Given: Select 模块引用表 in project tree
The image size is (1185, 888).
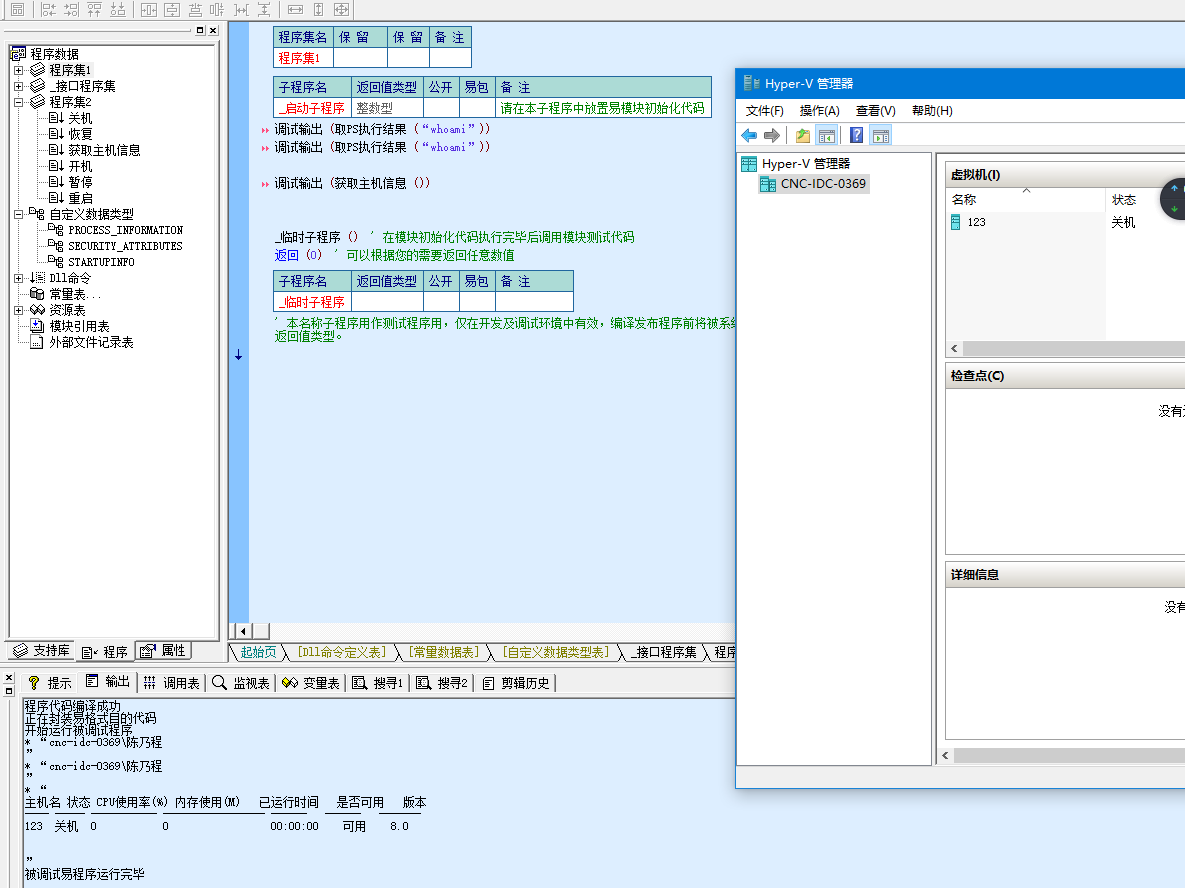Looking at the screenshot, I should pyautogui.click(x=79, y=326).
